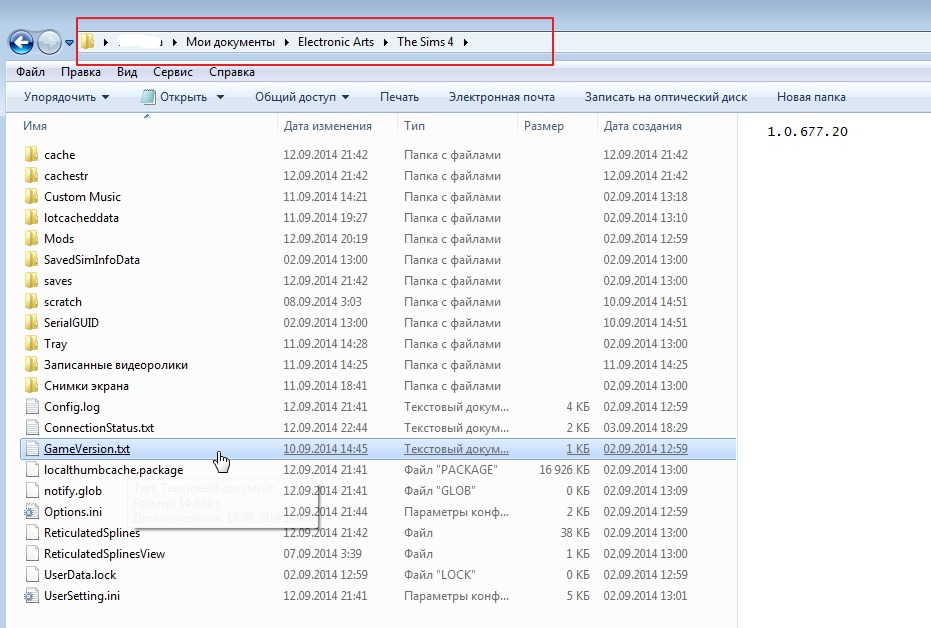Click the Tray folder name
The height and width of the screenshot is (628, 931).
[55, 344]
